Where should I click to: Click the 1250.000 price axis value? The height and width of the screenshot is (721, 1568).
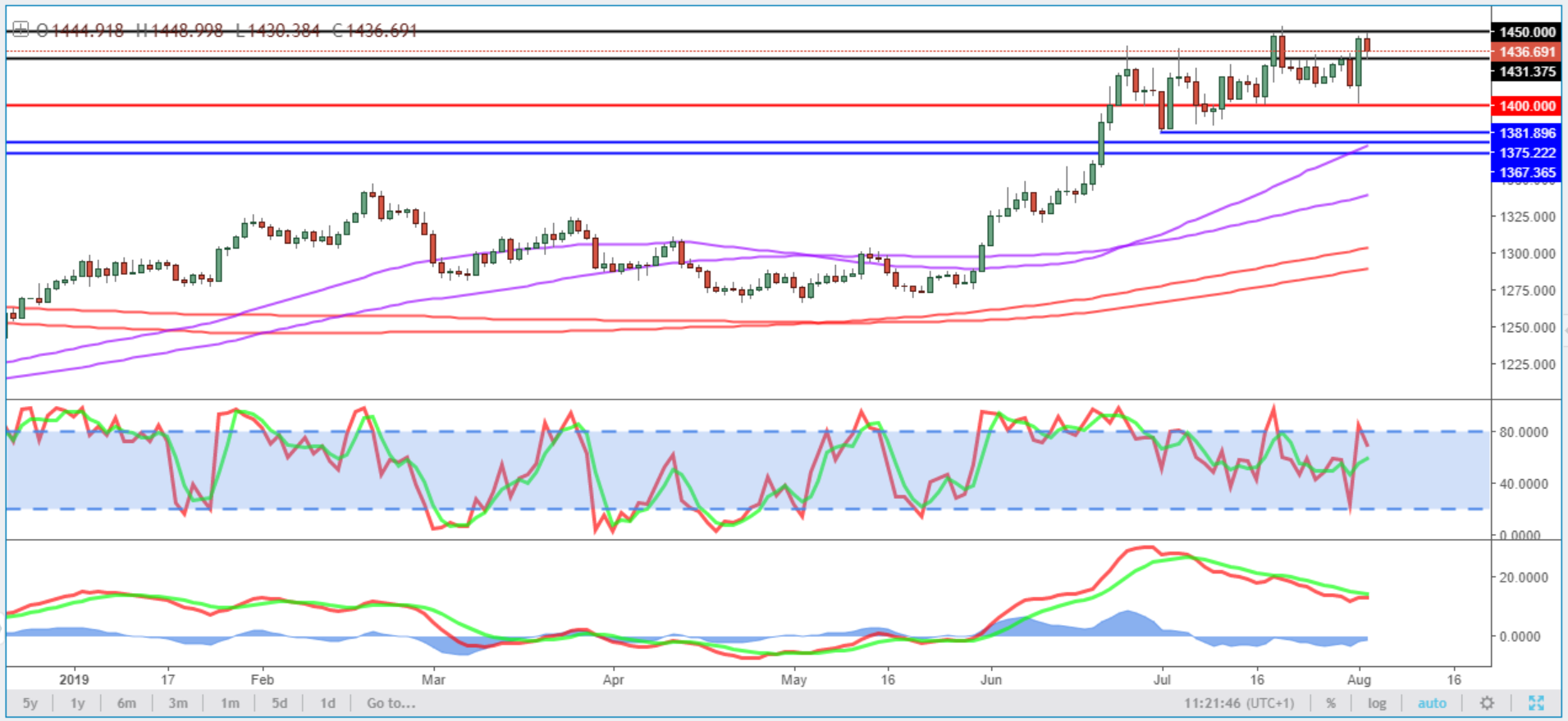pos(1528,327)
